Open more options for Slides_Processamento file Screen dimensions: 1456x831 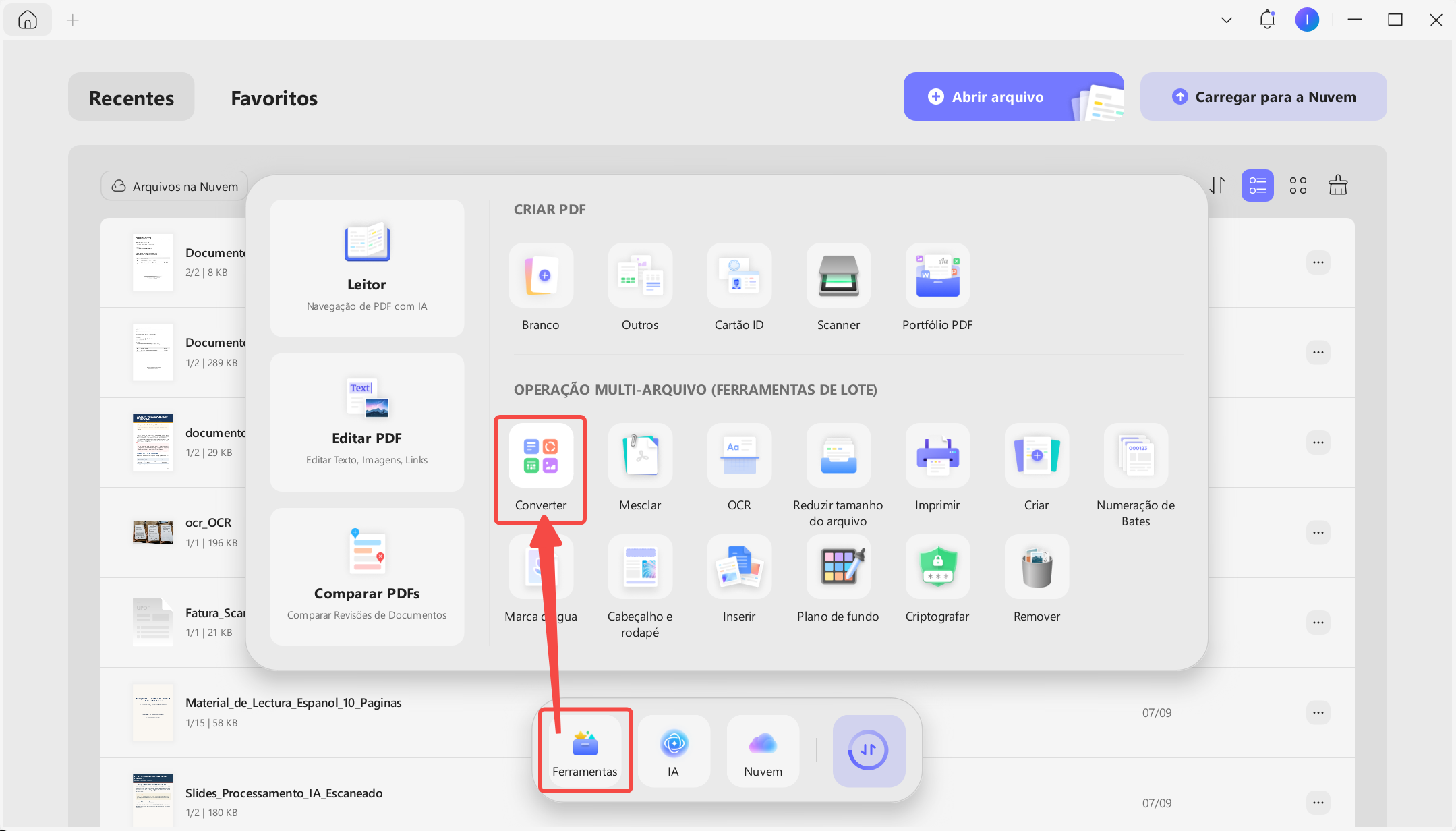click(1318, 803)
